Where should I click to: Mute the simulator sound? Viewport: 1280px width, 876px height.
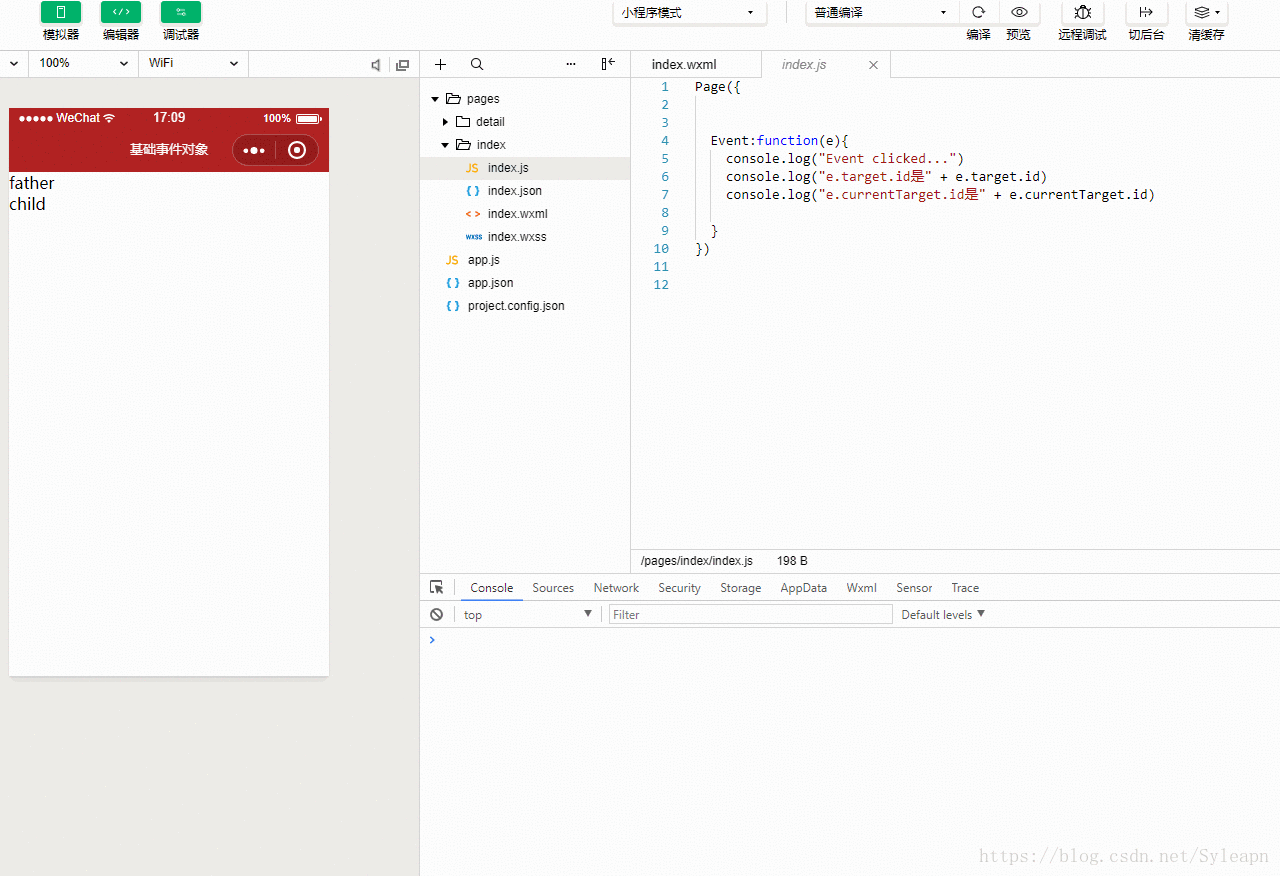[x=376, y=65]
